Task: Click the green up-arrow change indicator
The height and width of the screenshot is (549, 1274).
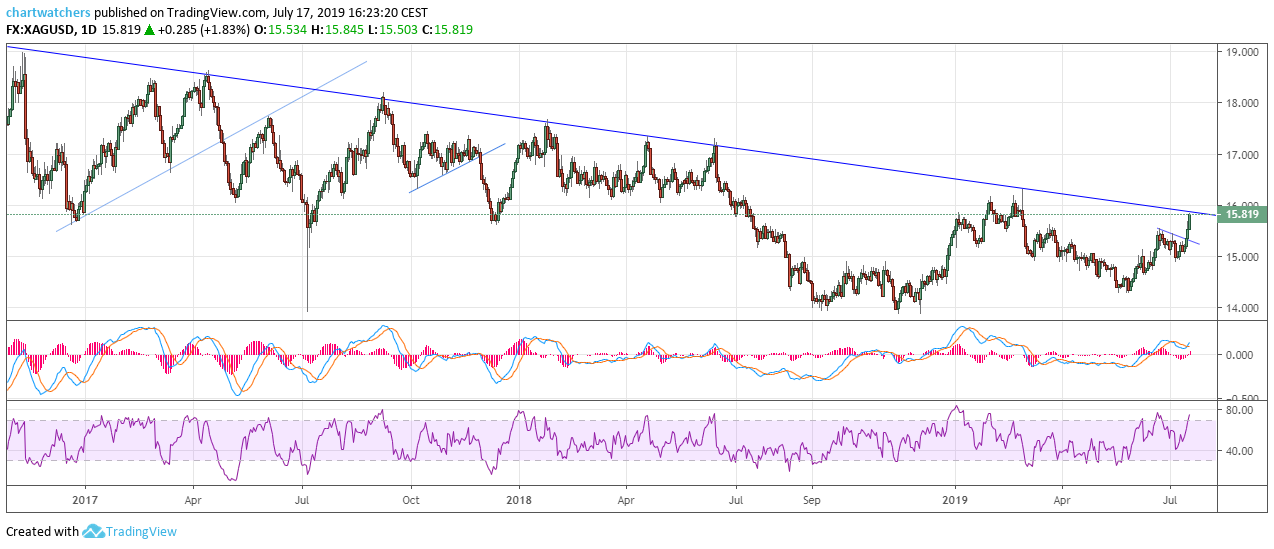Action: (x=149, y=30)
